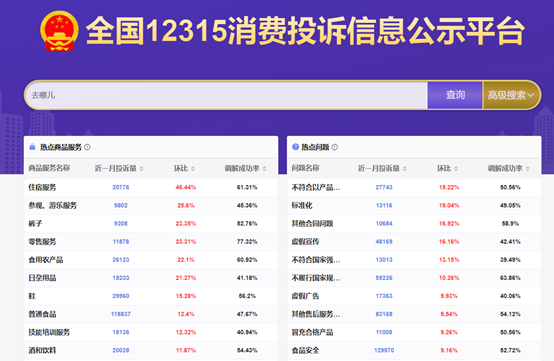
Task: Select the 参观、游乐服务 row name
Action: 52,205
